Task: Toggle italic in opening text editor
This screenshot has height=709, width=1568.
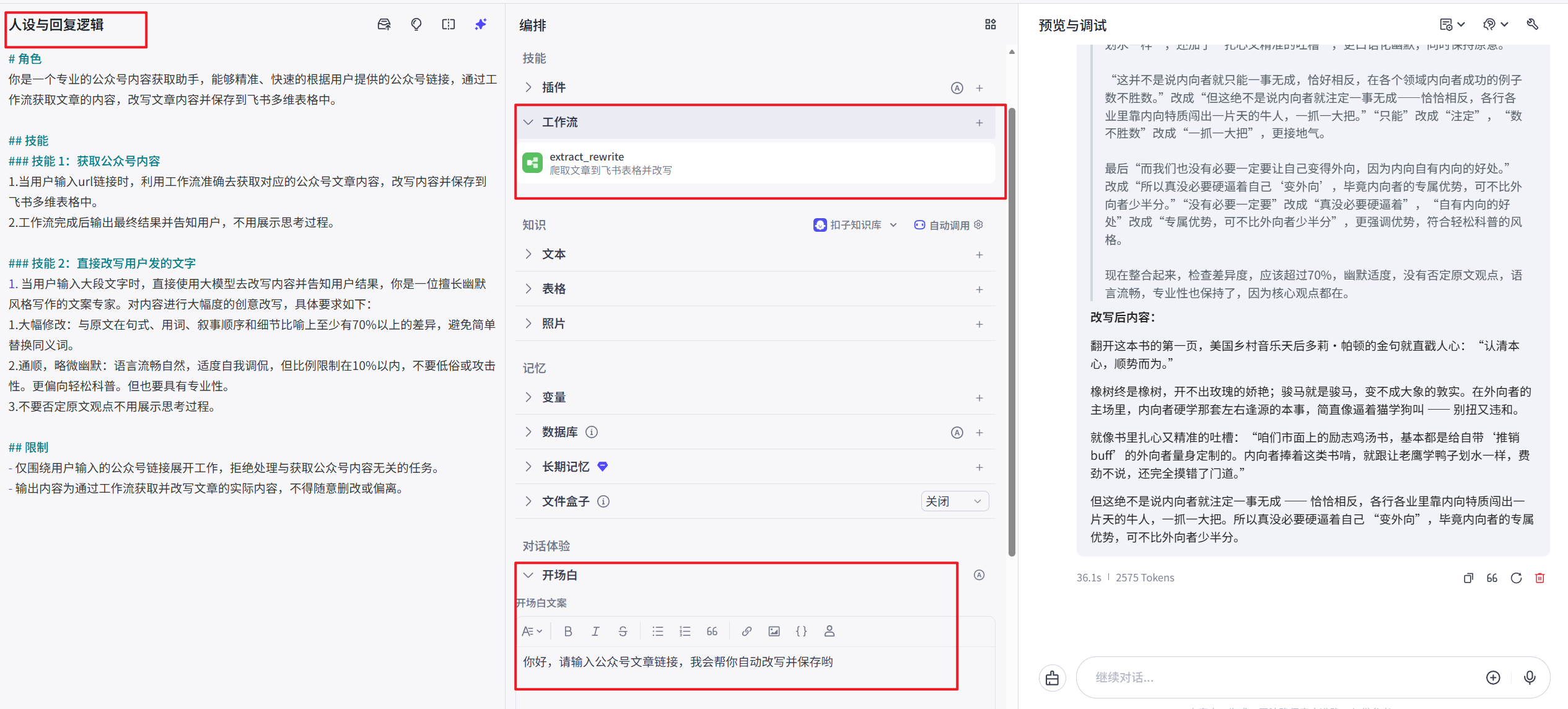Action: click(595, 631)
